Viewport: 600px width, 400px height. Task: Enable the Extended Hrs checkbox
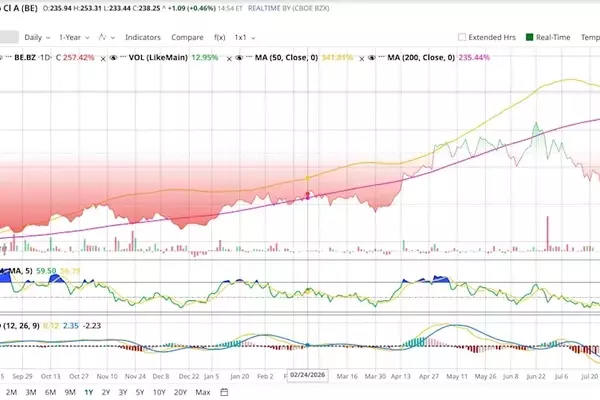pyautogui.click(x=462, y=37)
